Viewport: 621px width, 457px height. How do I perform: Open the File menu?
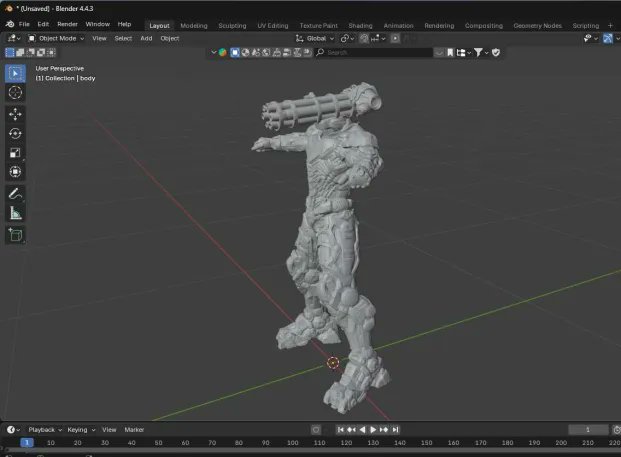tap(24, 24)
